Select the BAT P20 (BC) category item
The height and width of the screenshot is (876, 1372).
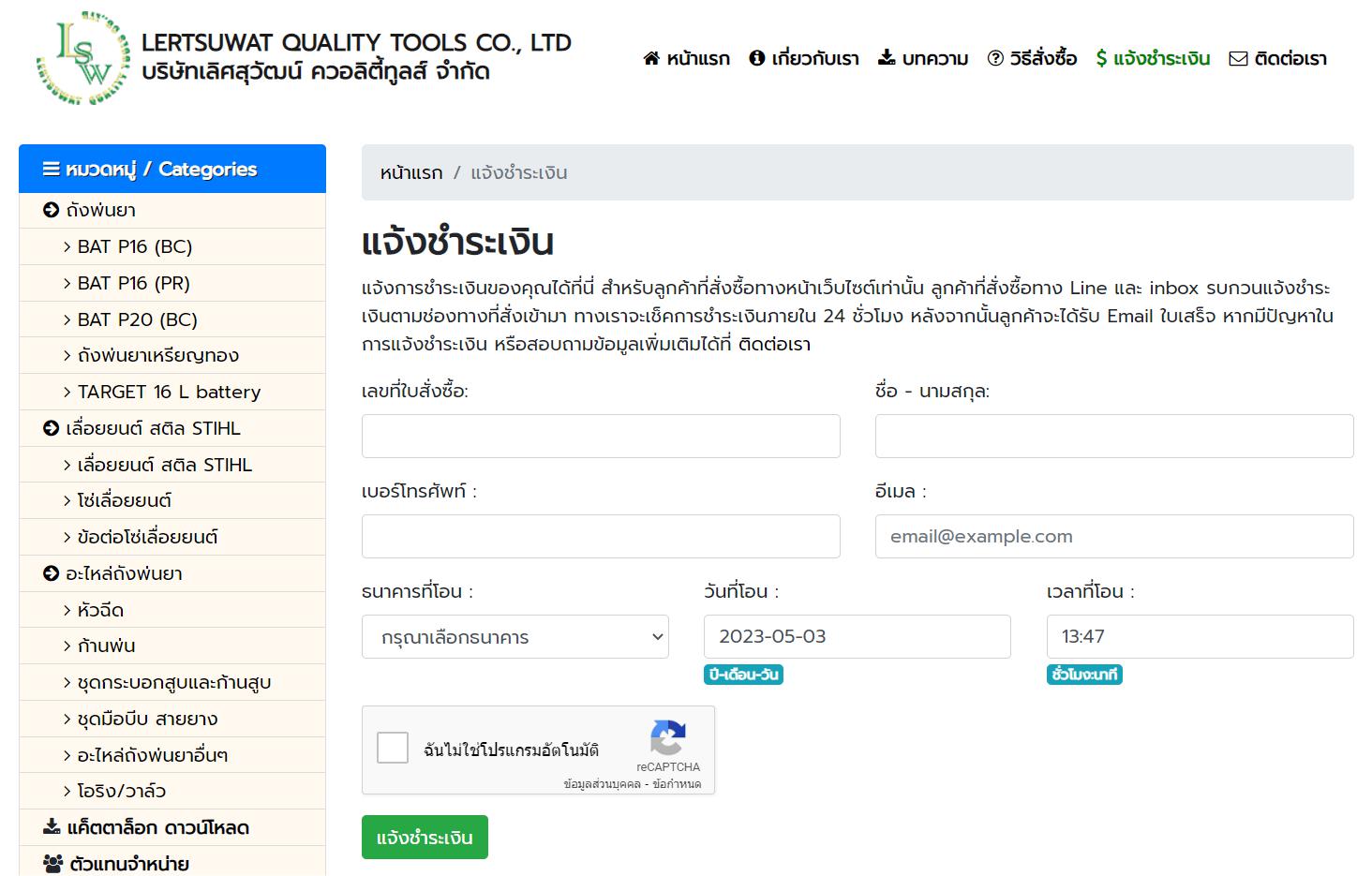tap(137, 319)
